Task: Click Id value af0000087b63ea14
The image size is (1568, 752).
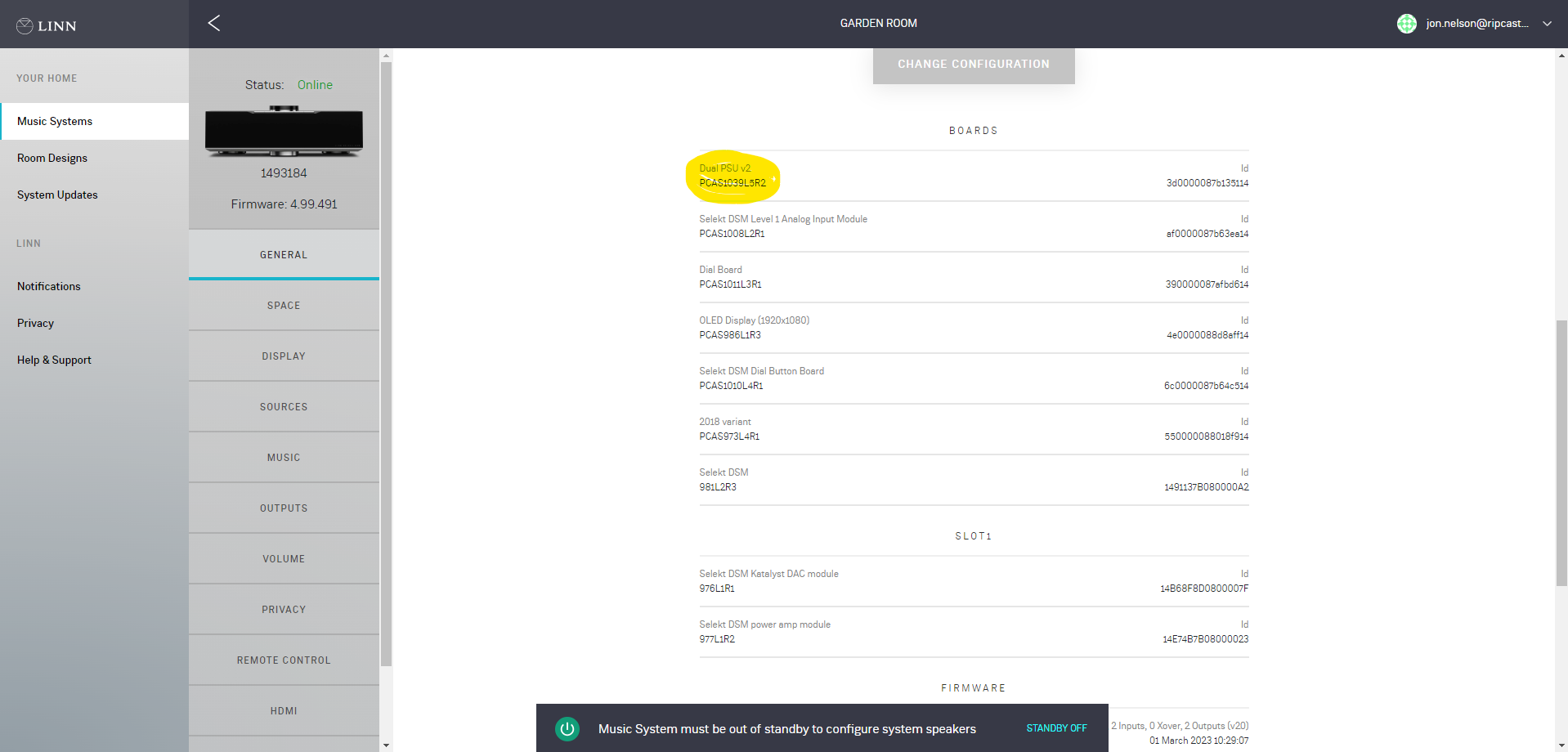Action: pyautogui.click(x=1207, y=234)
